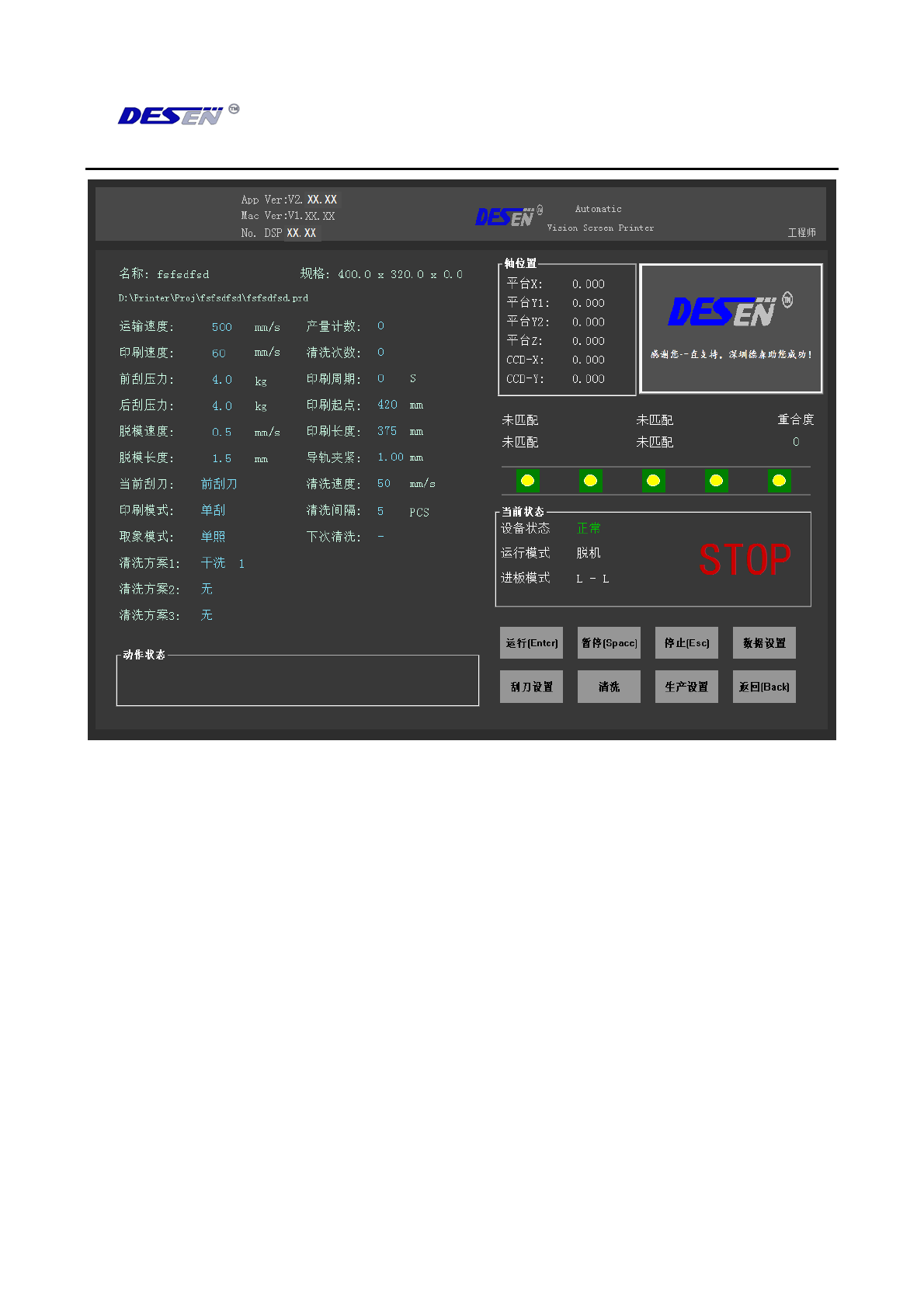Click the middle yellow indicator light
Screen dimensions: 924x1308
coord(653,481)
